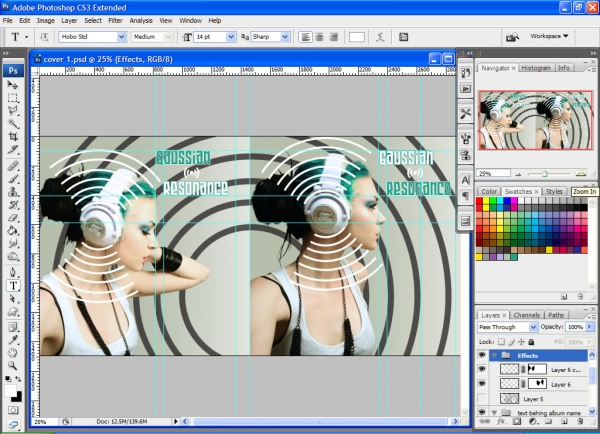Open the Opacity slider arrow
Screen dimensions: 600x434
589,327
